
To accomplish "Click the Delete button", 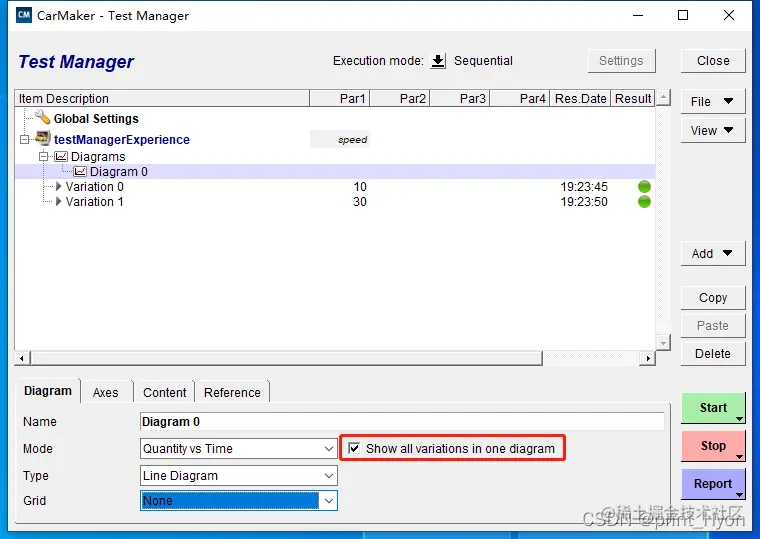I will [713, 354].
